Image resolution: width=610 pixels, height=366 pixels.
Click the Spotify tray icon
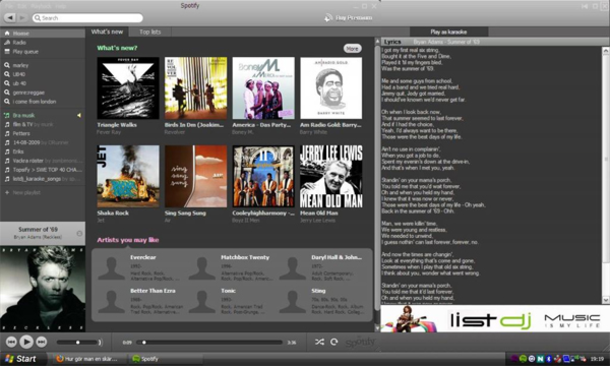523,359
